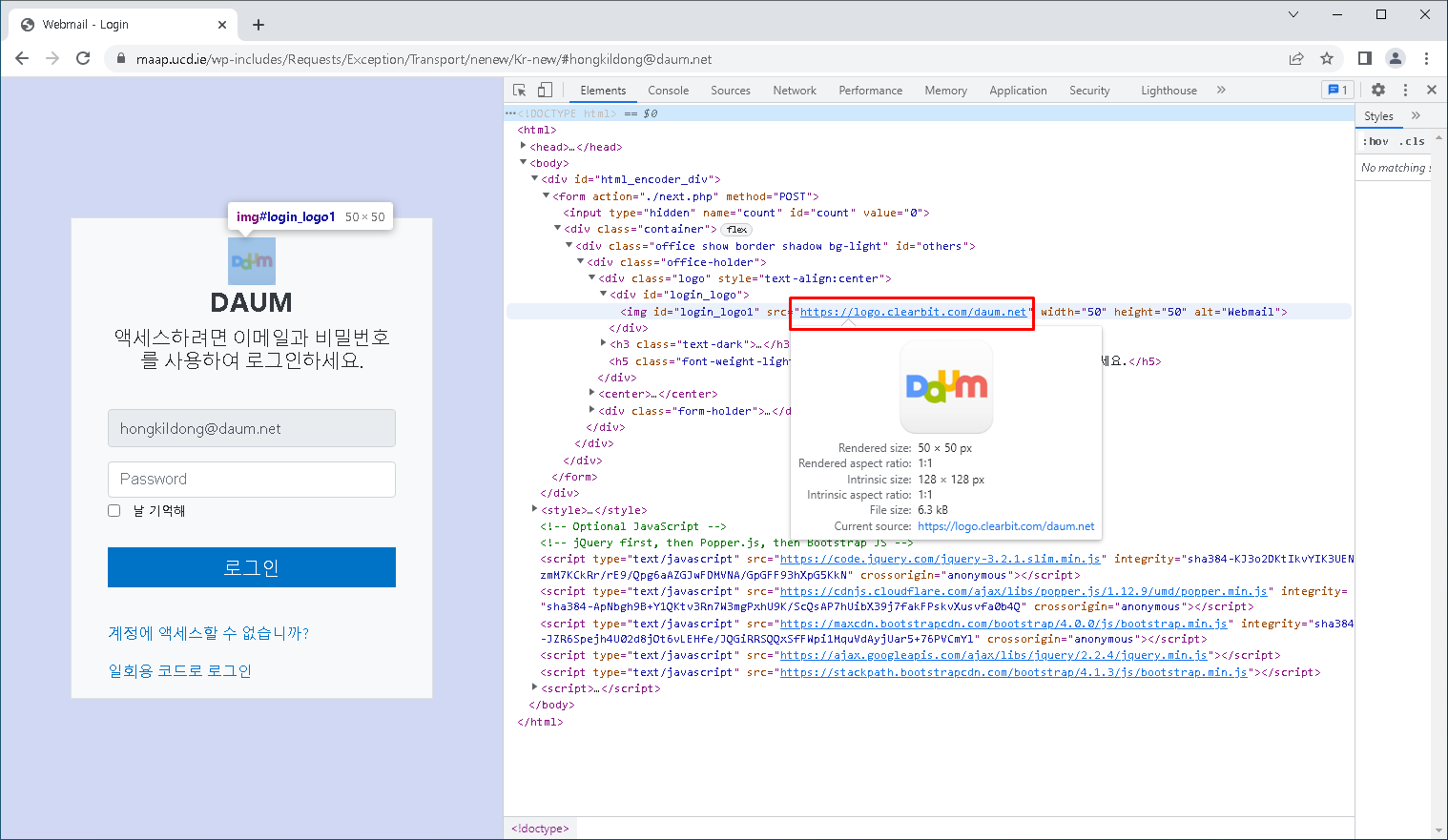Click the Daum logo image on login form
This screenshot has height=840, width=1448.
[x=252, y=261]
